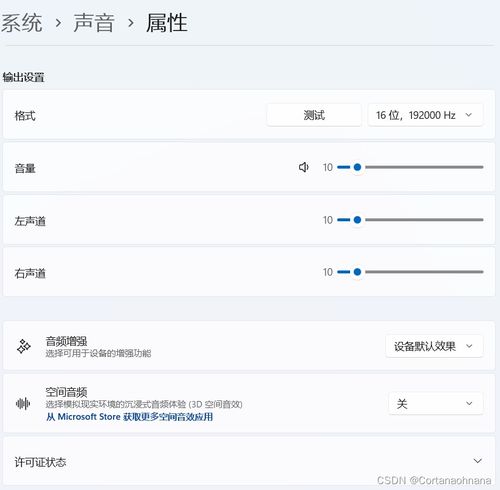Image resolution: width=500 pixels, height=490 pixels.
Task: Open the spatial audio 关 dropdown
Action: [x=436, y=404]
